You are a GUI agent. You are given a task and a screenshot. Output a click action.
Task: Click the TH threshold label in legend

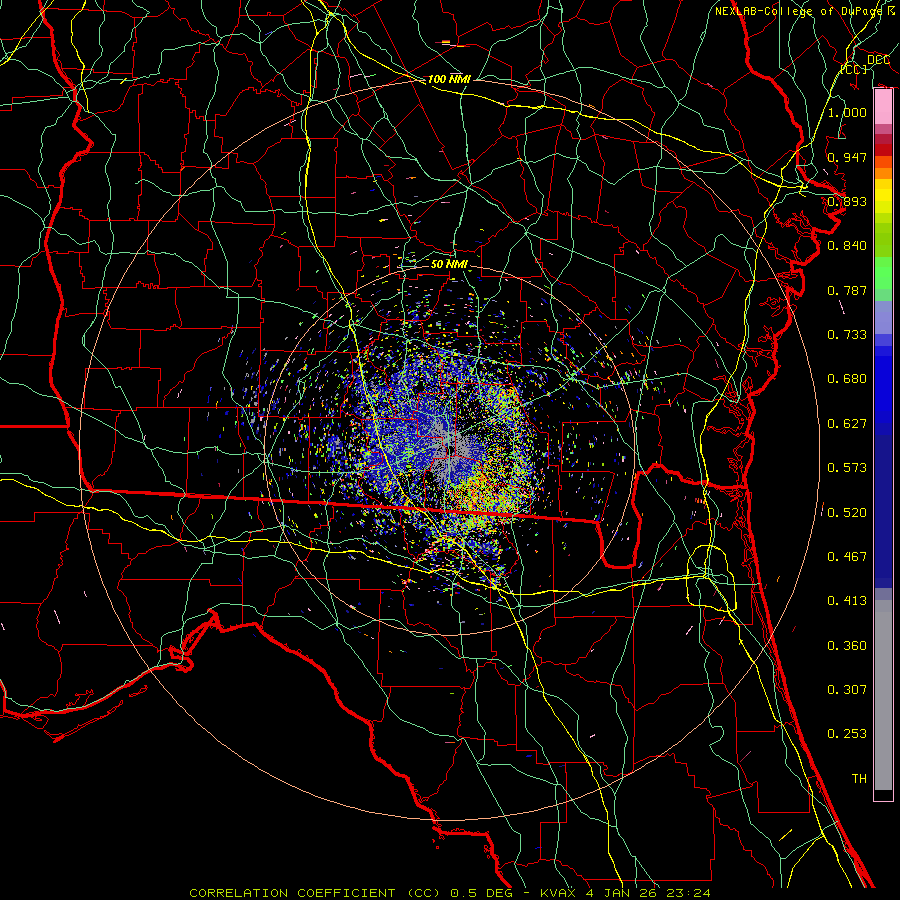859,779
